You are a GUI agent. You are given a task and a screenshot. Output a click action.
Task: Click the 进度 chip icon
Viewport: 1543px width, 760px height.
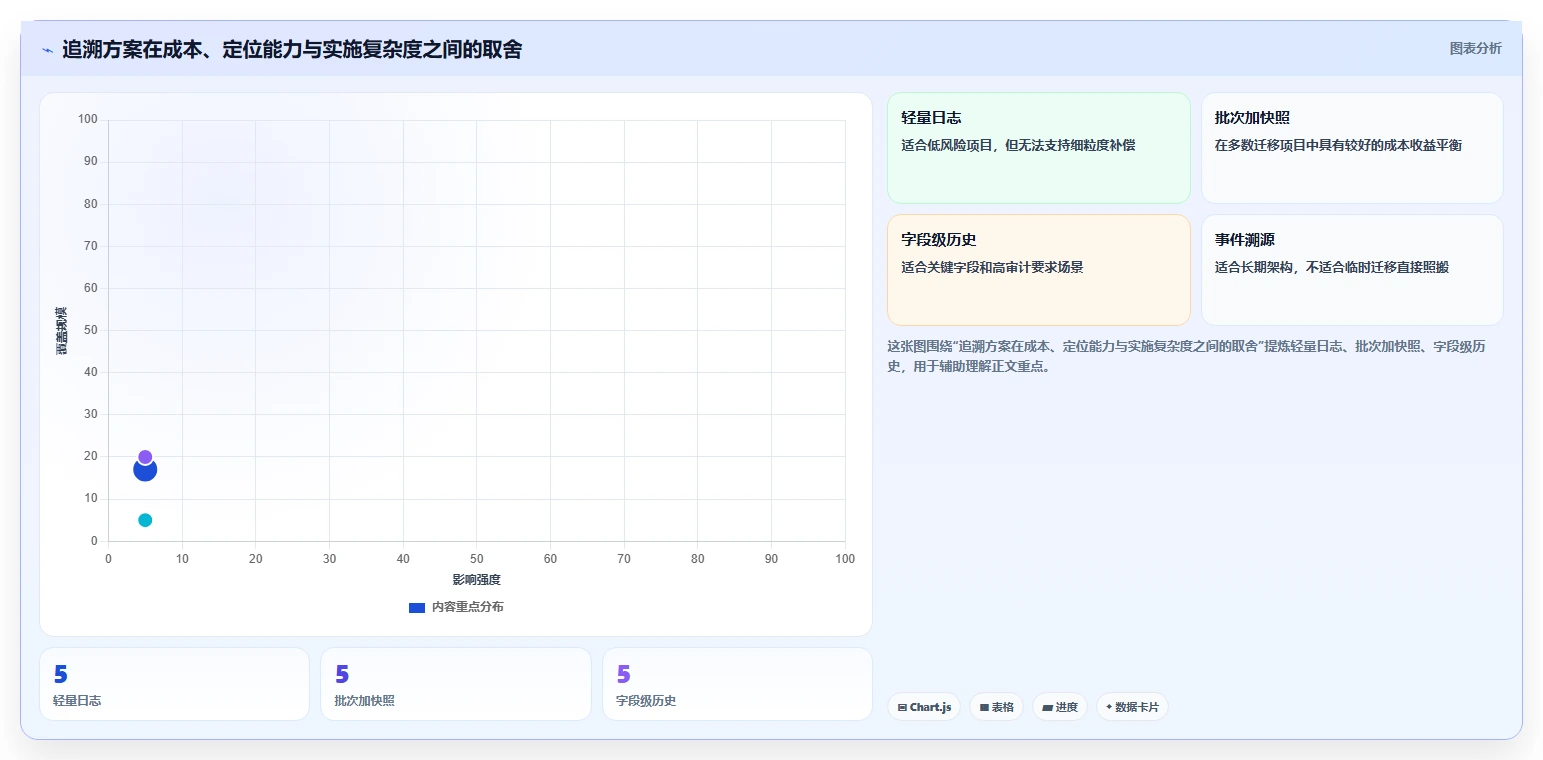(1047, 708)
